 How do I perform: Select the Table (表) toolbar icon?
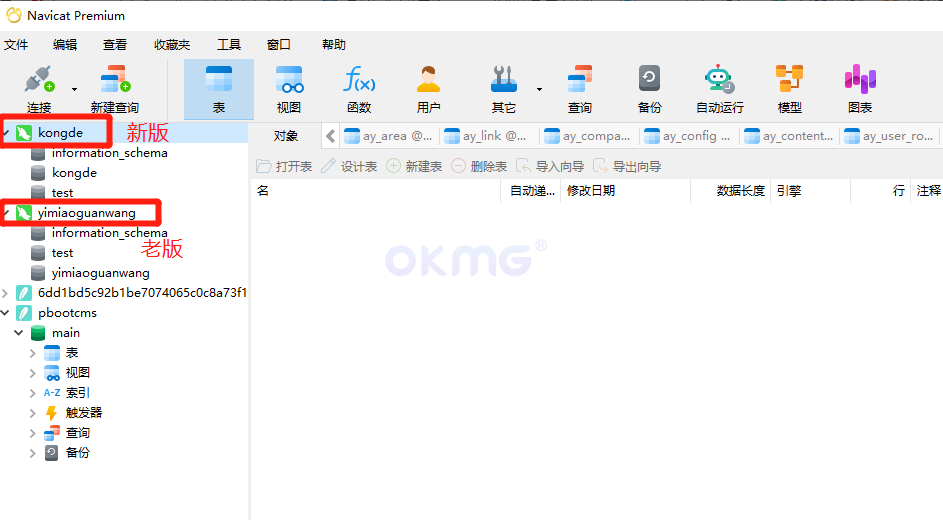219,79
